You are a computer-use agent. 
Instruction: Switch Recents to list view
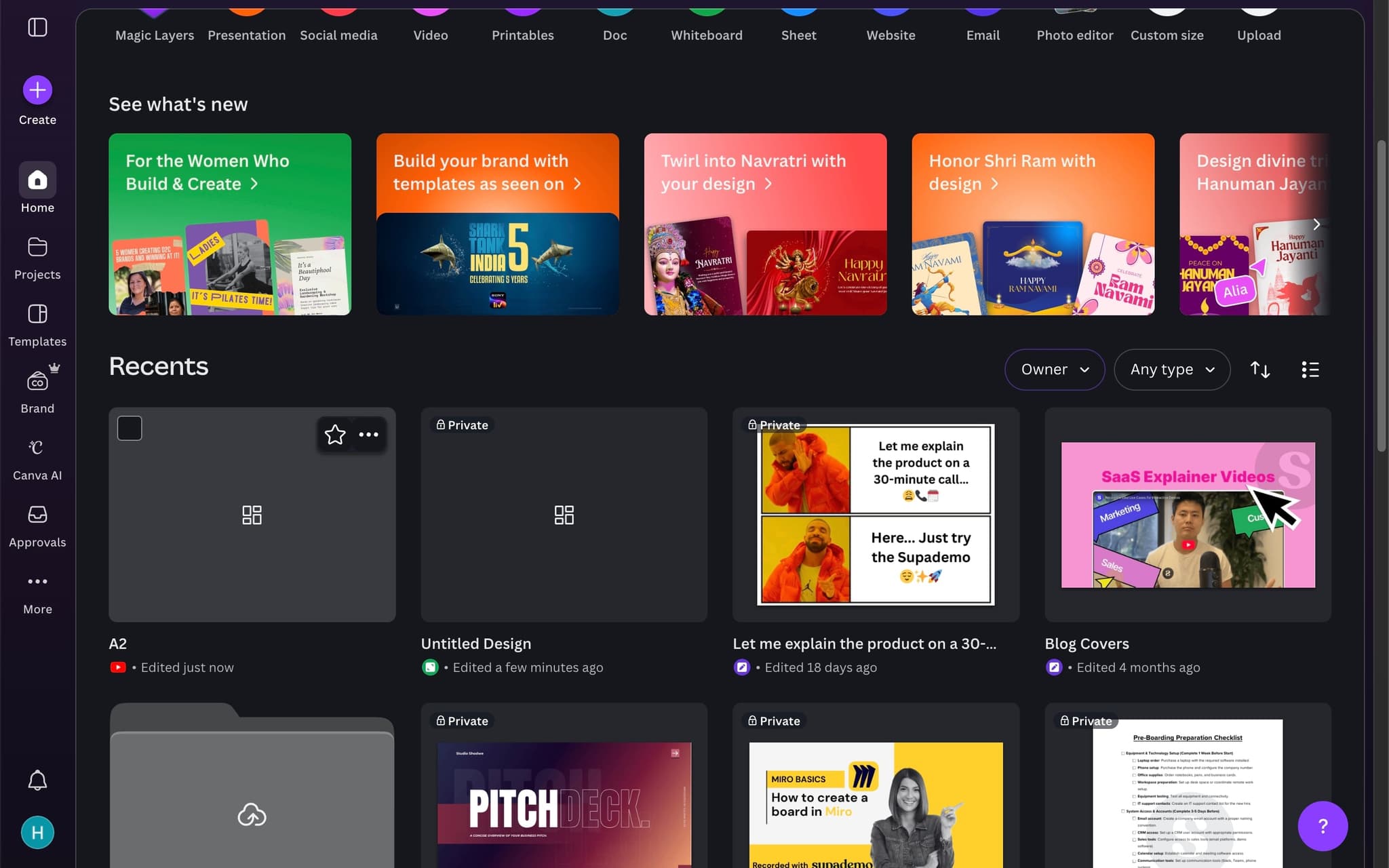click(1310, 370)
